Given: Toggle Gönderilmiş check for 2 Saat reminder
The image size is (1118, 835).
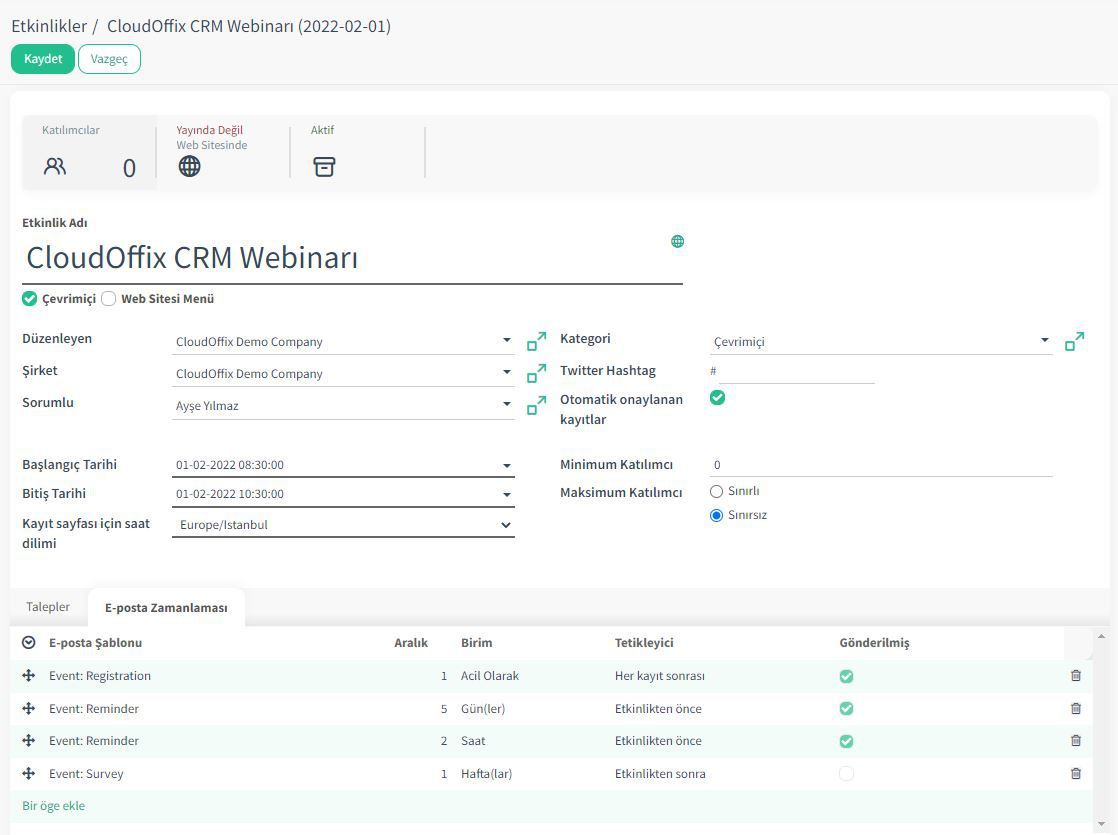Looking at the screenshot, I should (846, 741).
